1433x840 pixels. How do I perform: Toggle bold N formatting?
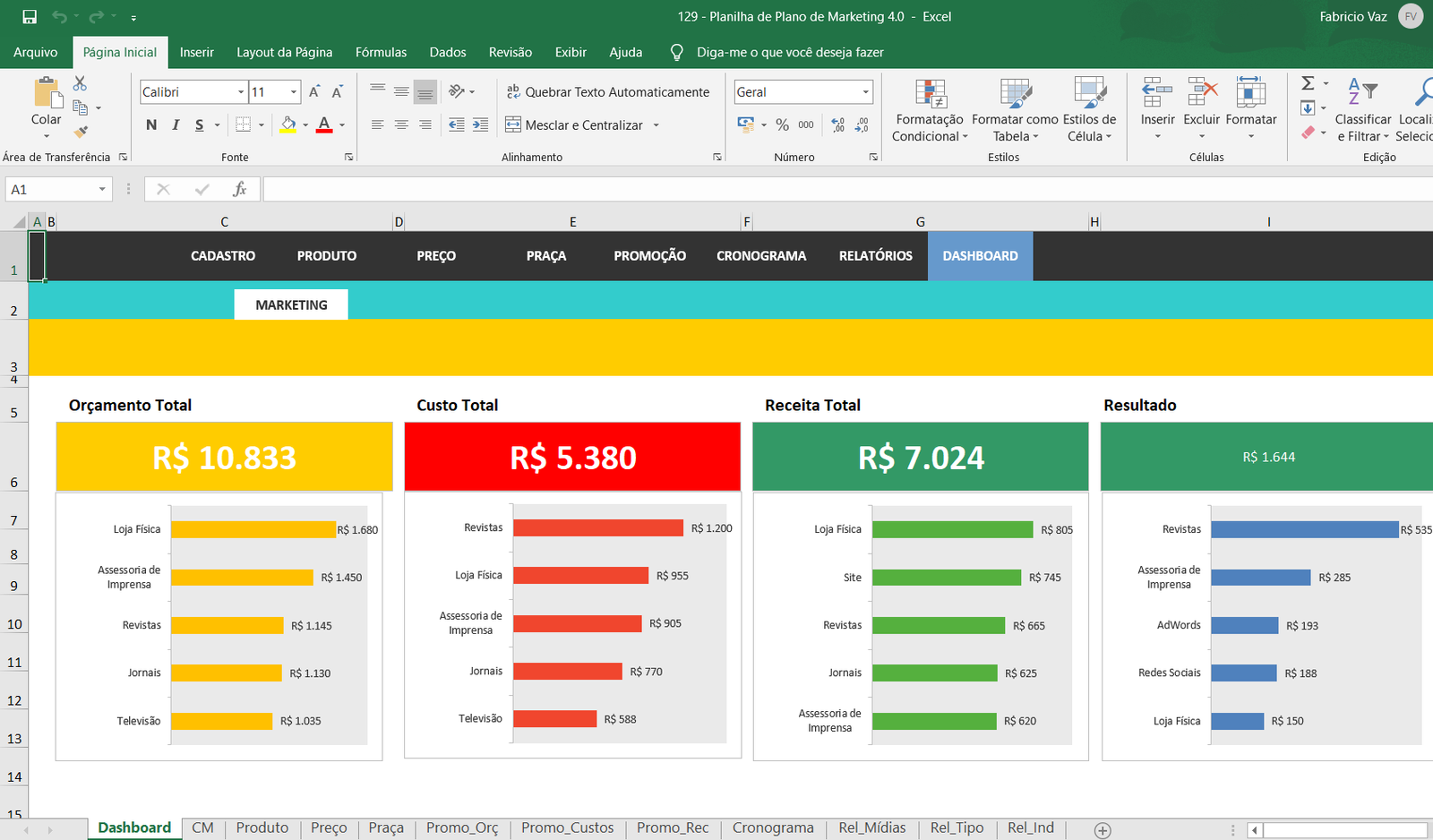coord(151,125)
